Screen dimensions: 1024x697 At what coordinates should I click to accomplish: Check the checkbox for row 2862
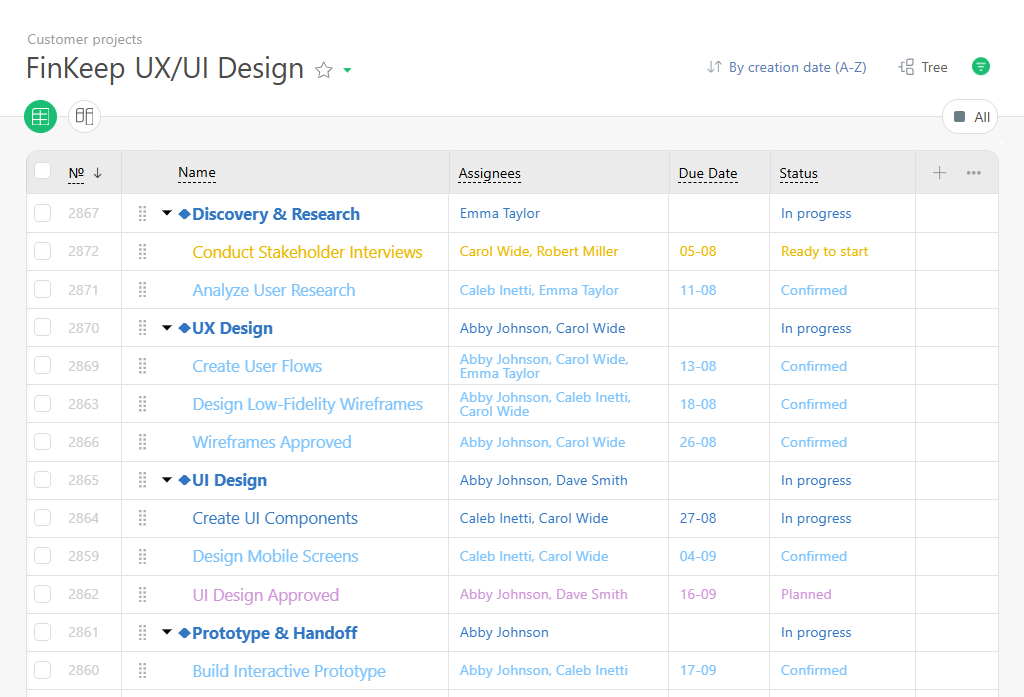(x=42, y=594)
